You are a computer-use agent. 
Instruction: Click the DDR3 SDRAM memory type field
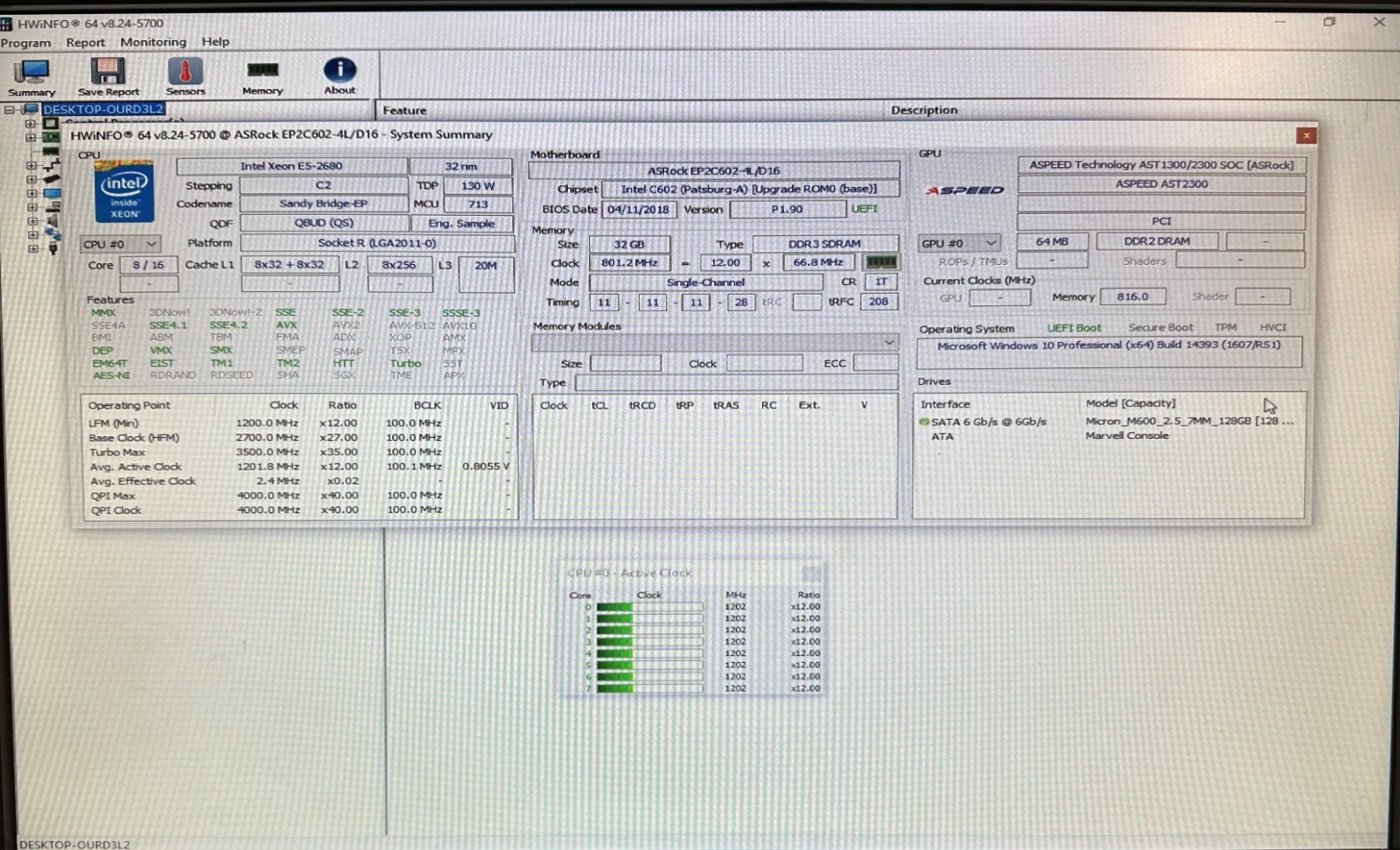point(824,244)
